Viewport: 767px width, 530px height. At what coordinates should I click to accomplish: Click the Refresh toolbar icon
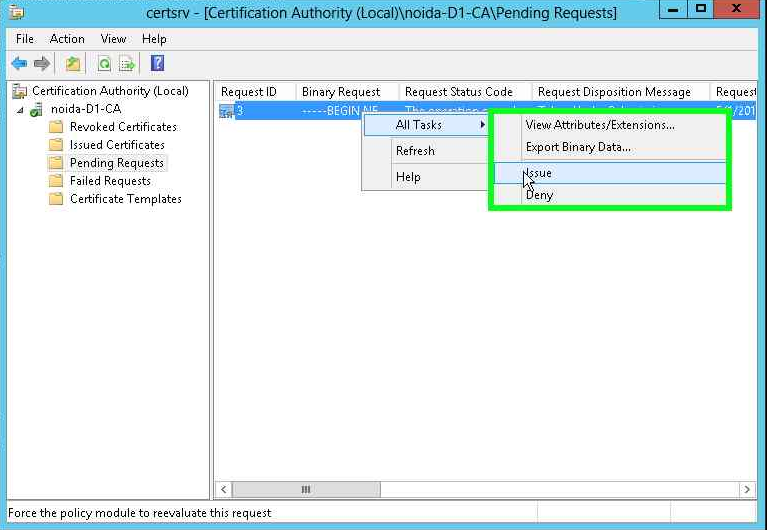click(104, 64)
